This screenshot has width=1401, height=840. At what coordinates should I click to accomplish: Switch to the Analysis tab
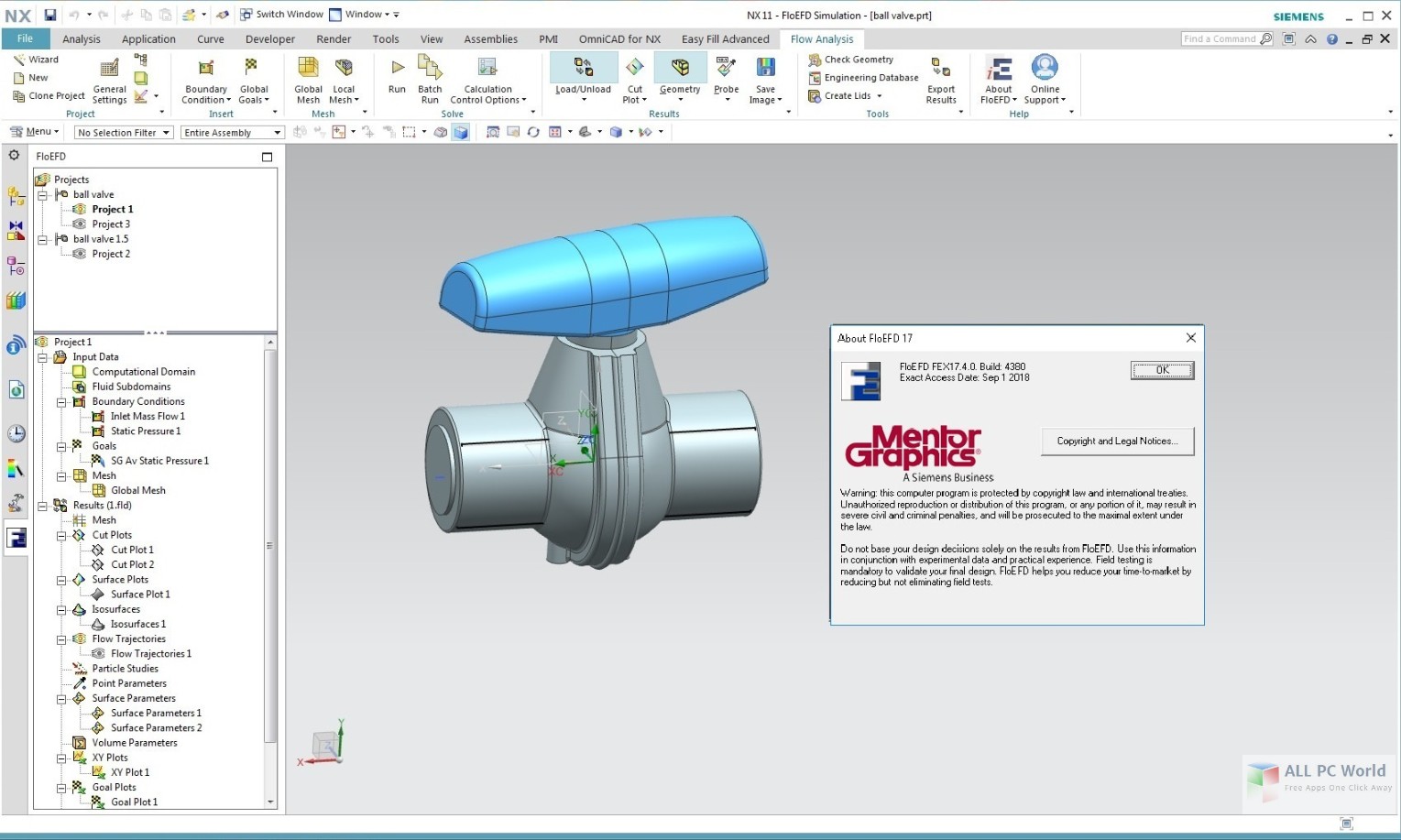coord(82,39)
